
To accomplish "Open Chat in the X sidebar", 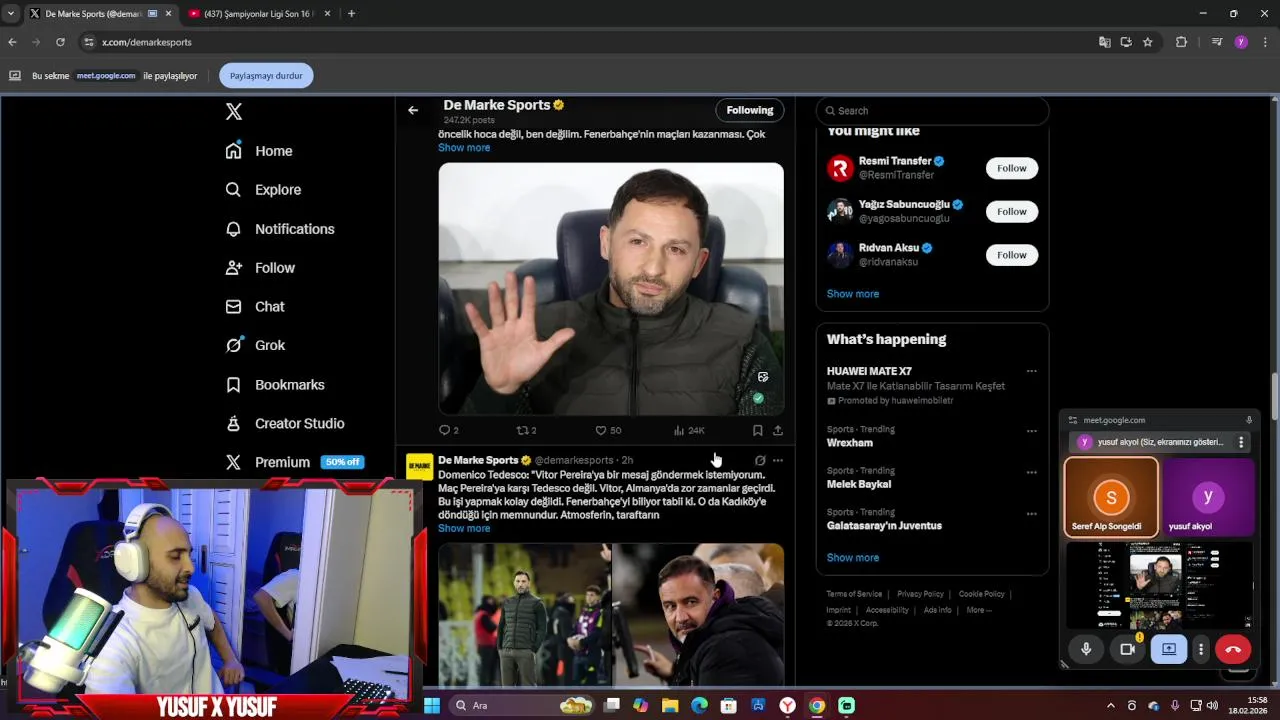I will [x=255, y=307].
